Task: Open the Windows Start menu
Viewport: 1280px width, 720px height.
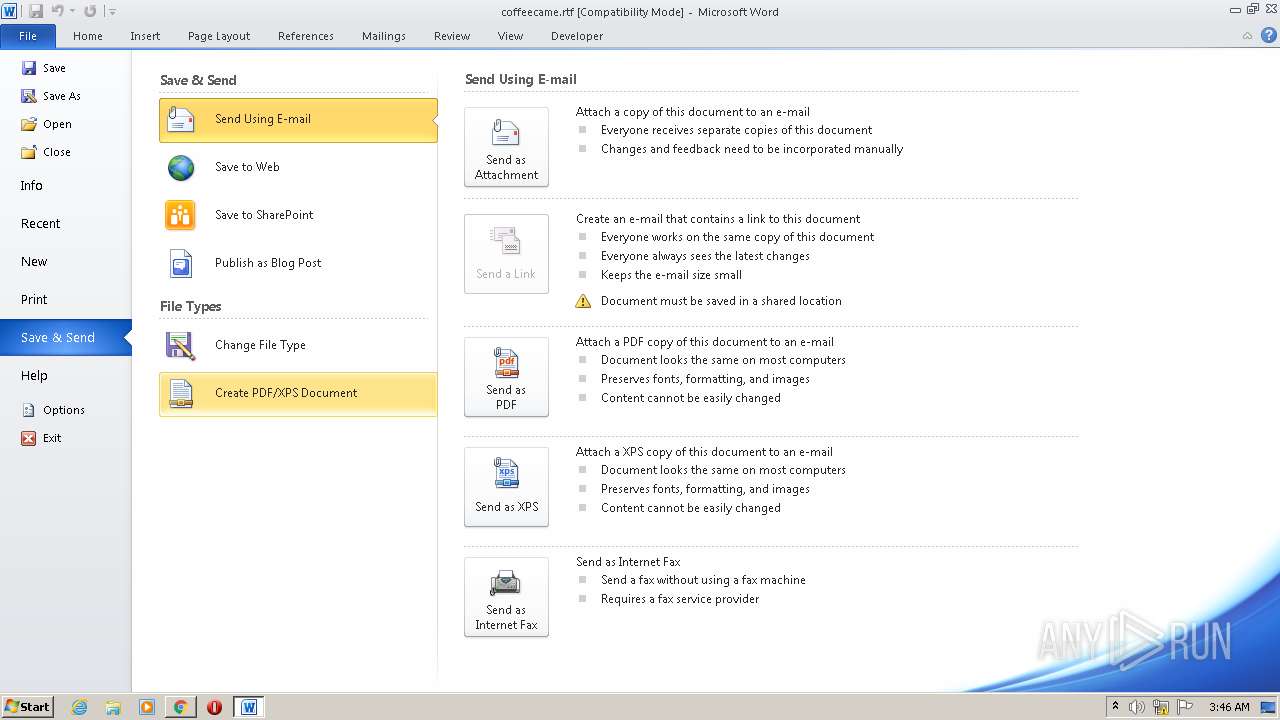Action: 27,707
